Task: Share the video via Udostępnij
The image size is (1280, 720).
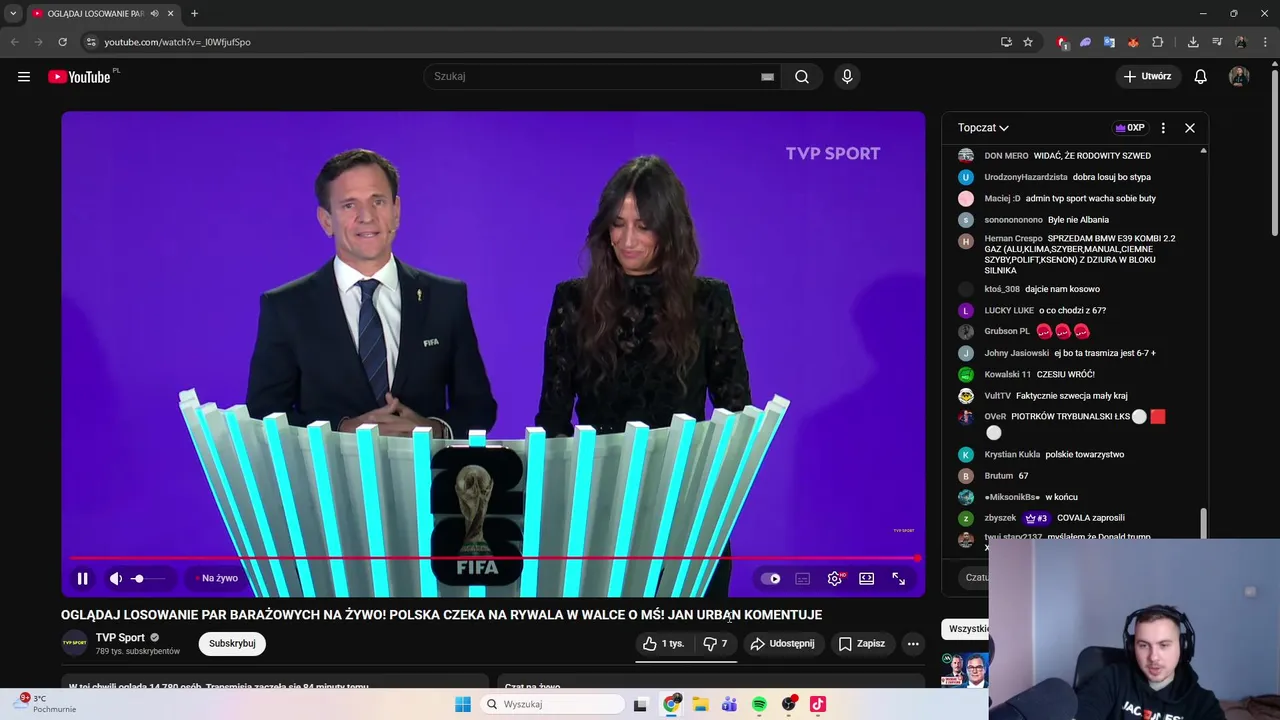Action: pyautogui.click(x=783, y=644)
